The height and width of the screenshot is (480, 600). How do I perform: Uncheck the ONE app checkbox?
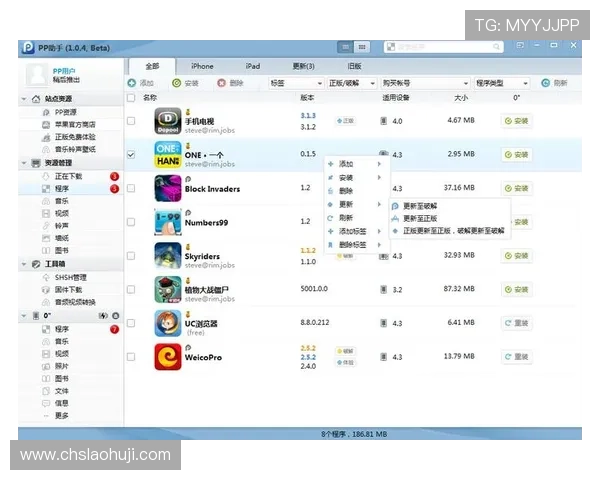[x=132, y=155]
